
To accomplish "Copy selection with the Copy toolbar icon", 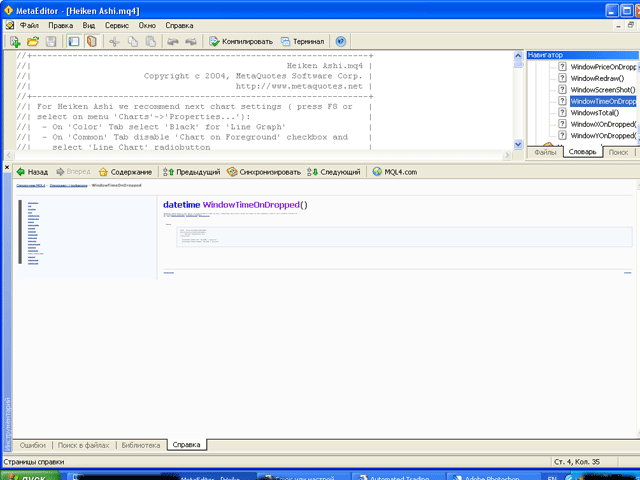I will tap(133, 41).
